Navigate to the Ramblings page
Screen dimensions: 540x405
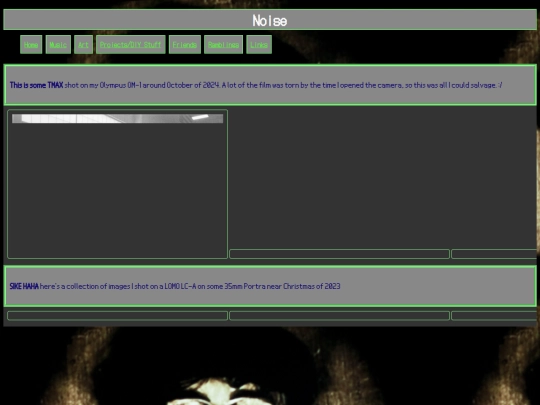click(x=223, y=45)
